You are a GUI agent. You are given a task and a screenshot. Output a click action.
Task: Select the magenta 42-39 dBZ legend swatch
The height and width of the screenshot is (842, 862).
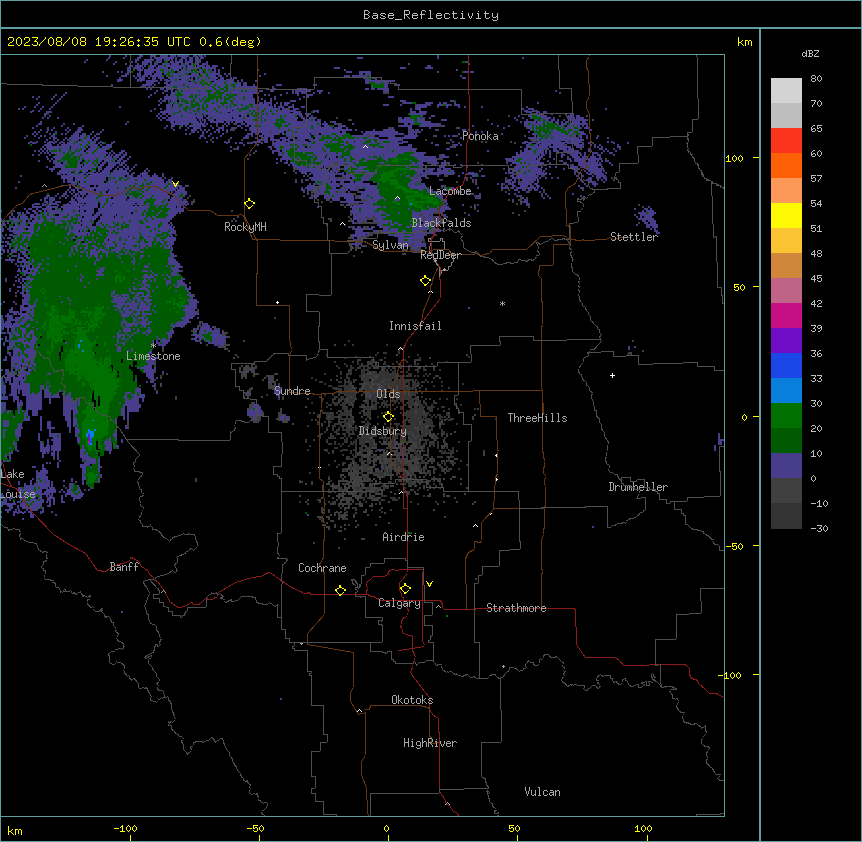[786, 316]
